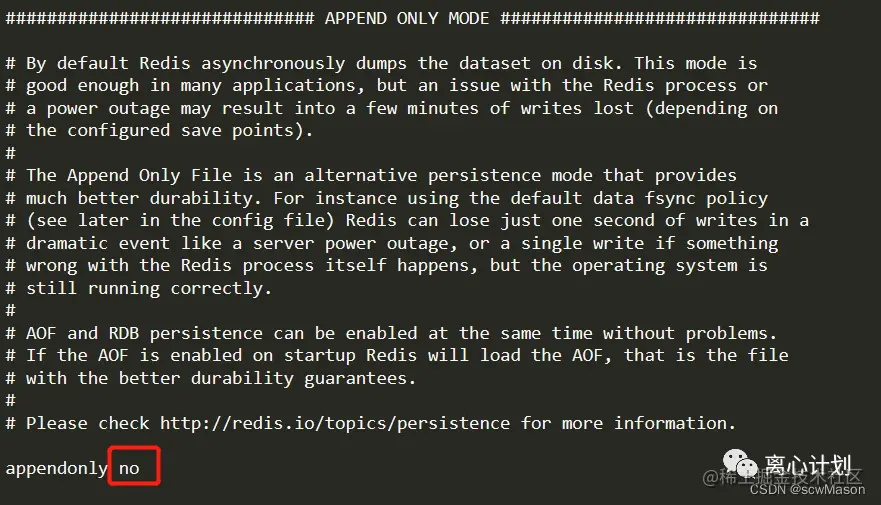Click the 'still running correctly.' line

pos(139,288)
